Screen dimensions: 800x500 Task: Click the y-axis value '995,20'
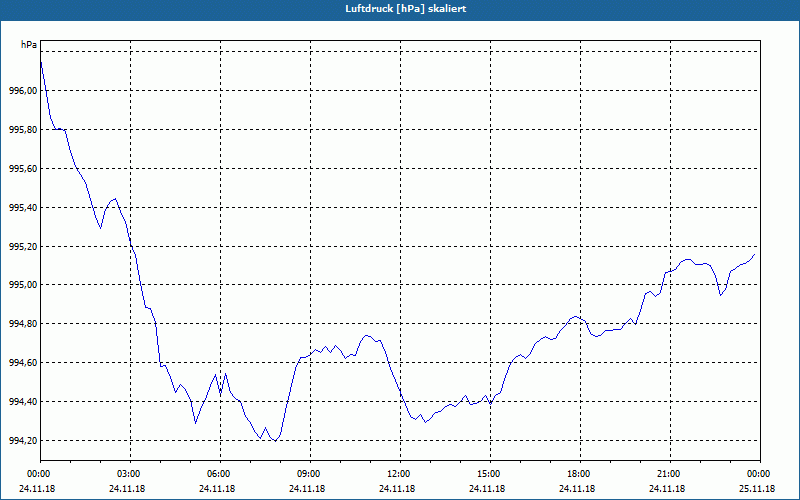coord(23,246)
